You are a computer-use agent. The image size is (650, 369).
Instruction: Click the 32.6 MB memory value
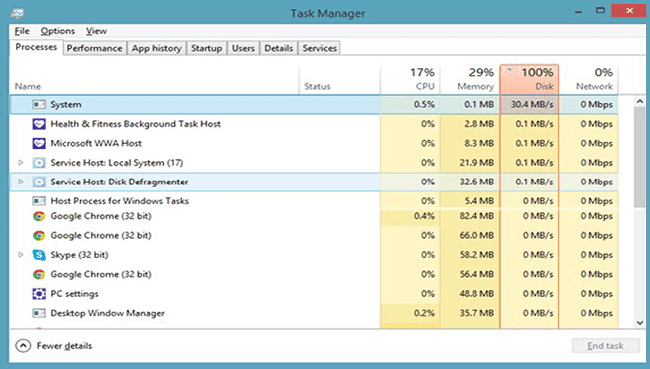pyautogui.click(x=476, y=182)
